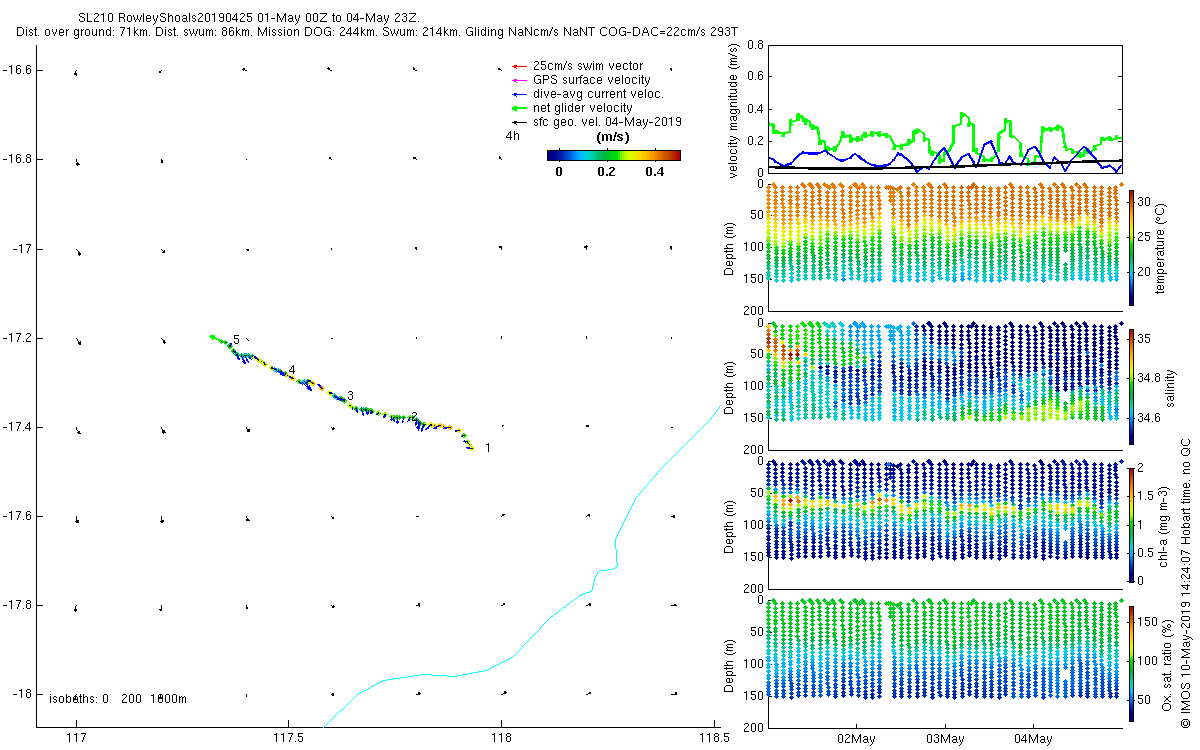Viewport: 1200px width, 750px height.
Task: Click latitude tick '-16.8' on the map
Action: pyautogui.click(x=19, y=159)
